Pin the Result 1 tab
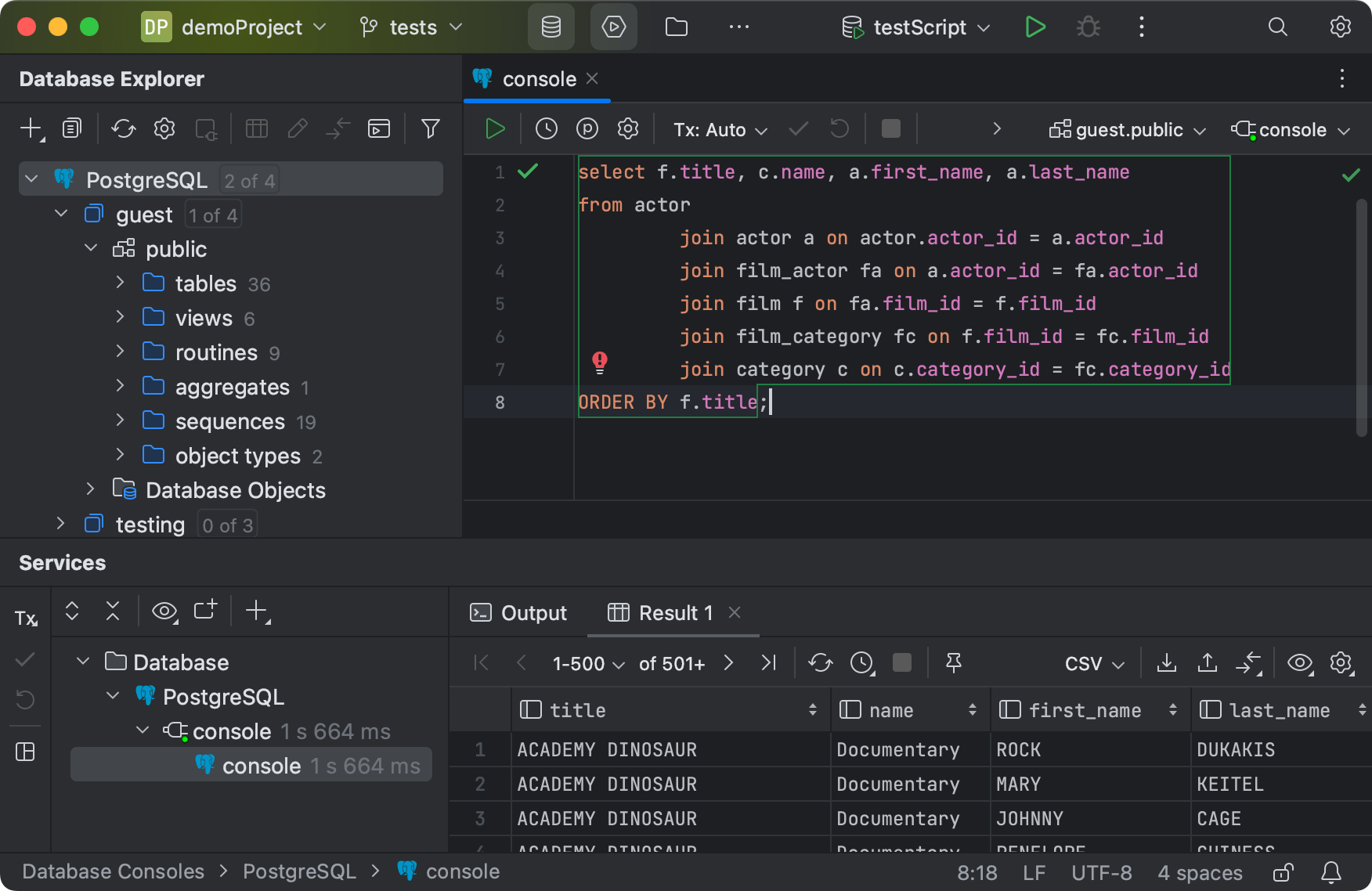 tap(953, 662)
